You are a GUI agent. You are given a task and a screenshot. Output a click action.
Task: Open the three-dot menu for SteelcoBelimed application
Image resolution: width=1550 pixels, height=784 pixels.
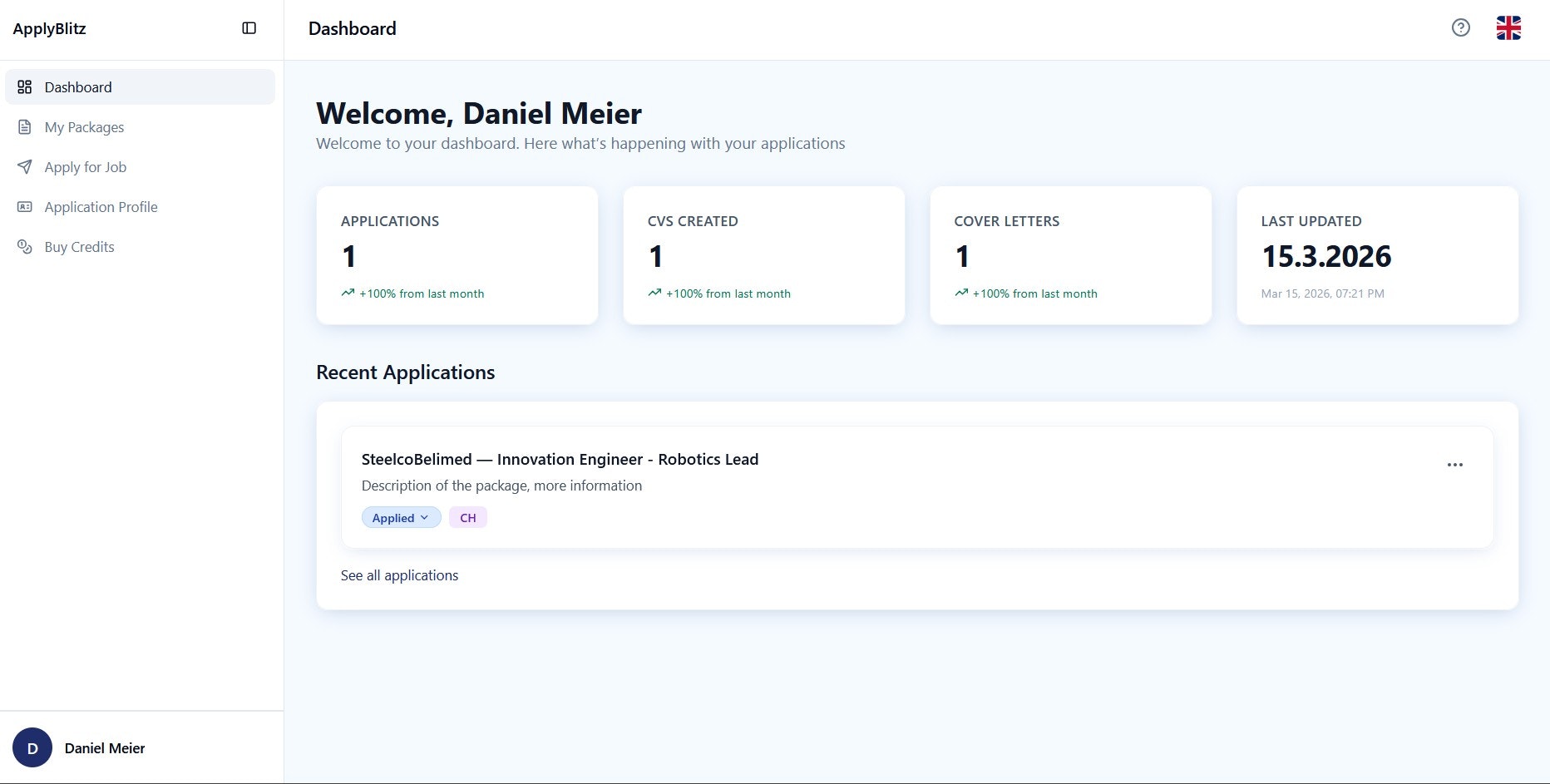1454,465
